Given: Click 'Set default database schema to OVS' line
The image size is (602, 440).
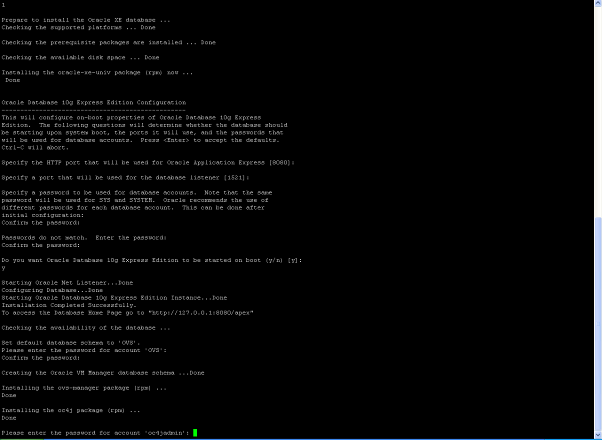Looking at the screenshot, I should coord(71,343).
